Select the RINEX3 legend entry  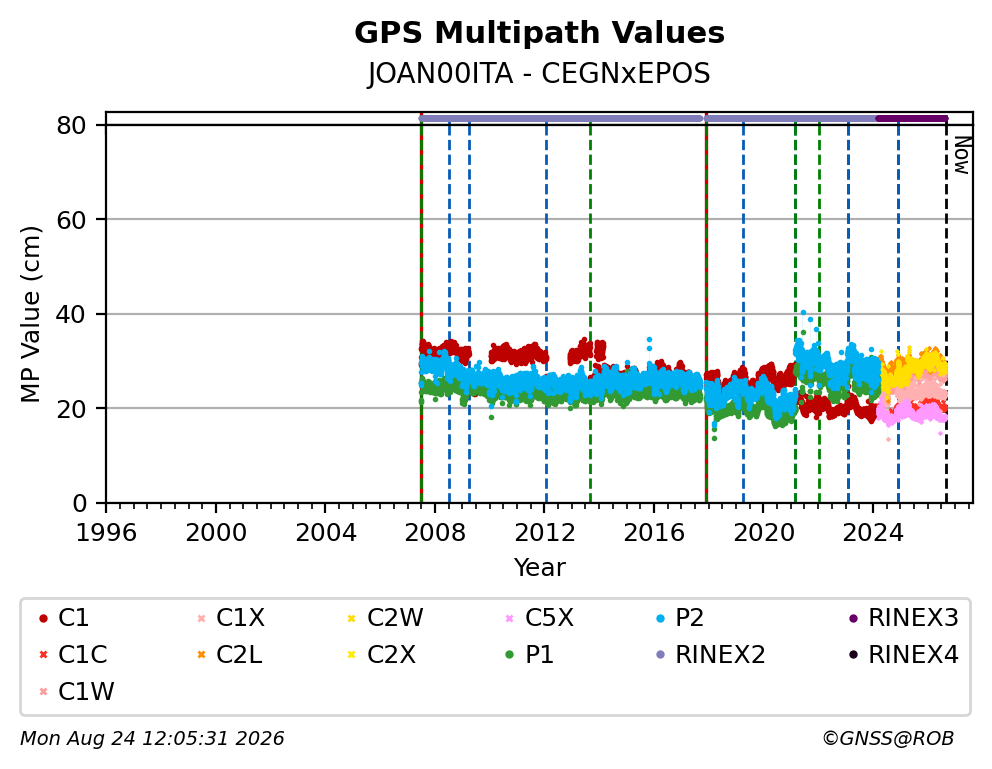(903, 618)
